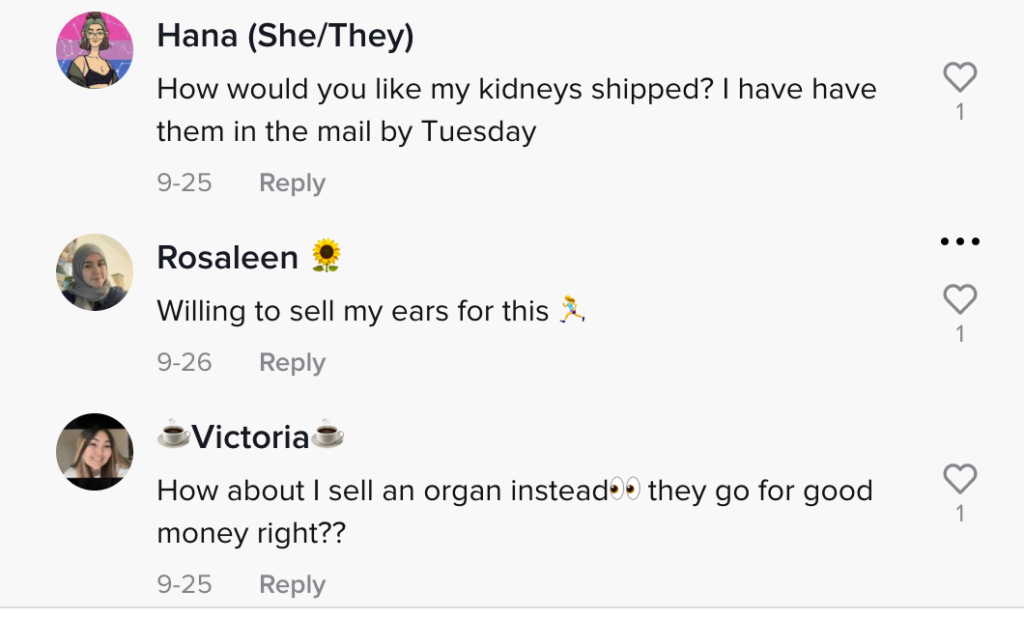Tap the heart on Rosaleen's comment
Screen dimensions: 1024x618
pyautogui.click(x=960, y=299)
